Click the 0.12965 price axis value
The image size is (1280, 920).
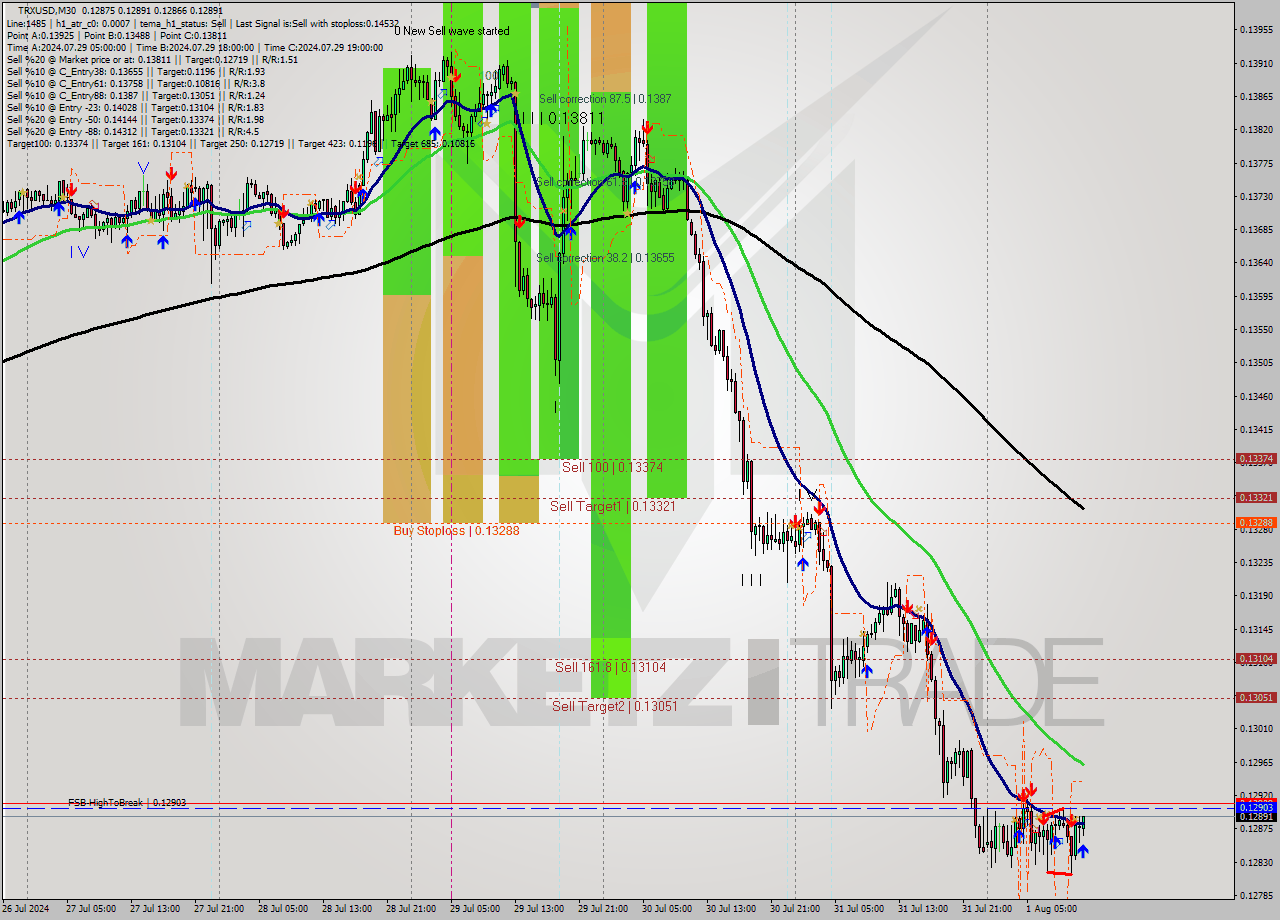(x=1256, y=762)
